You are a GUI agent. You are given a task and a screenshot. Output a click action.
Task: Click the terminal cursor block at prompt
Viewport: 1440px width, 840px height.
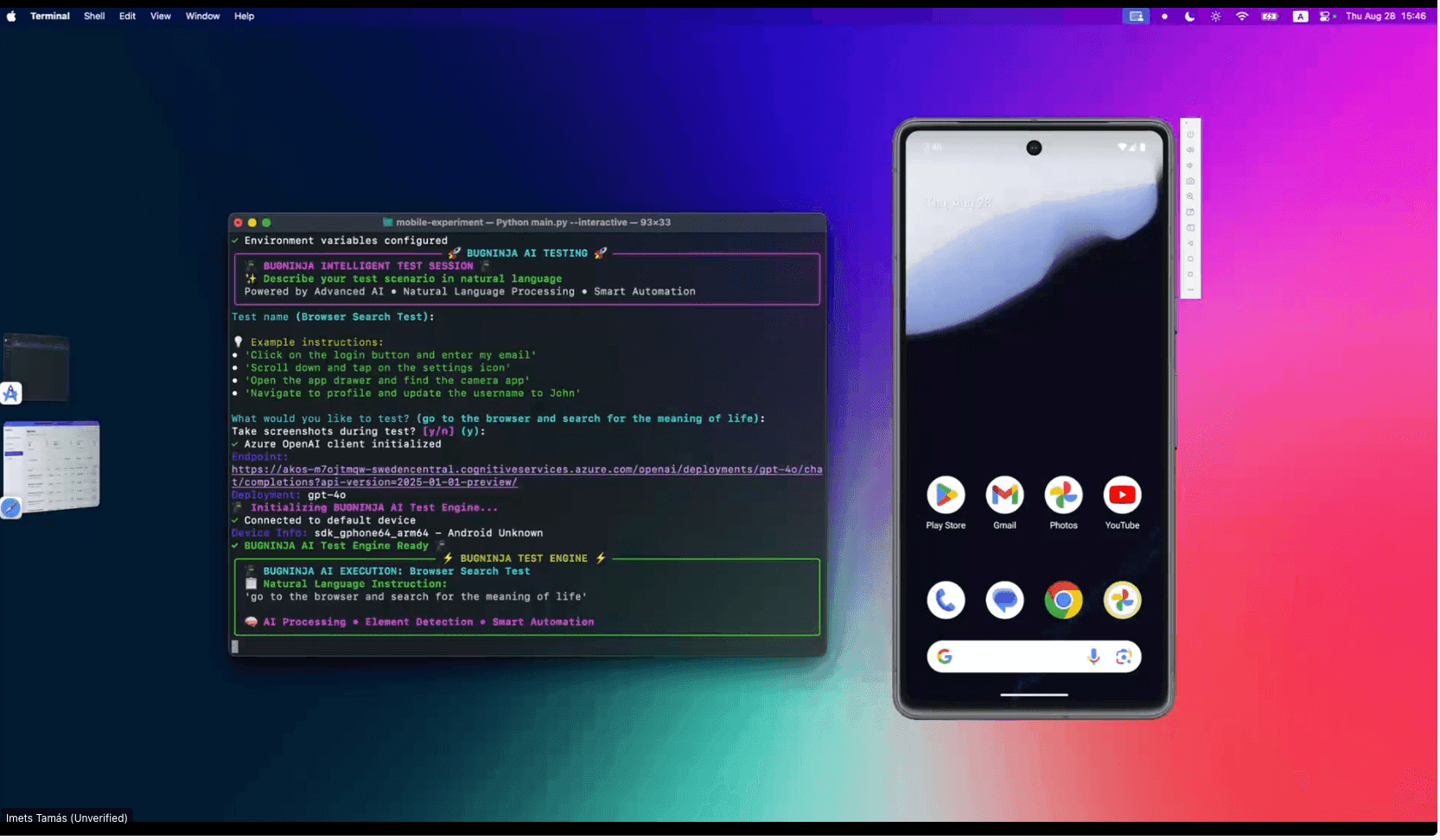[235, 647]
